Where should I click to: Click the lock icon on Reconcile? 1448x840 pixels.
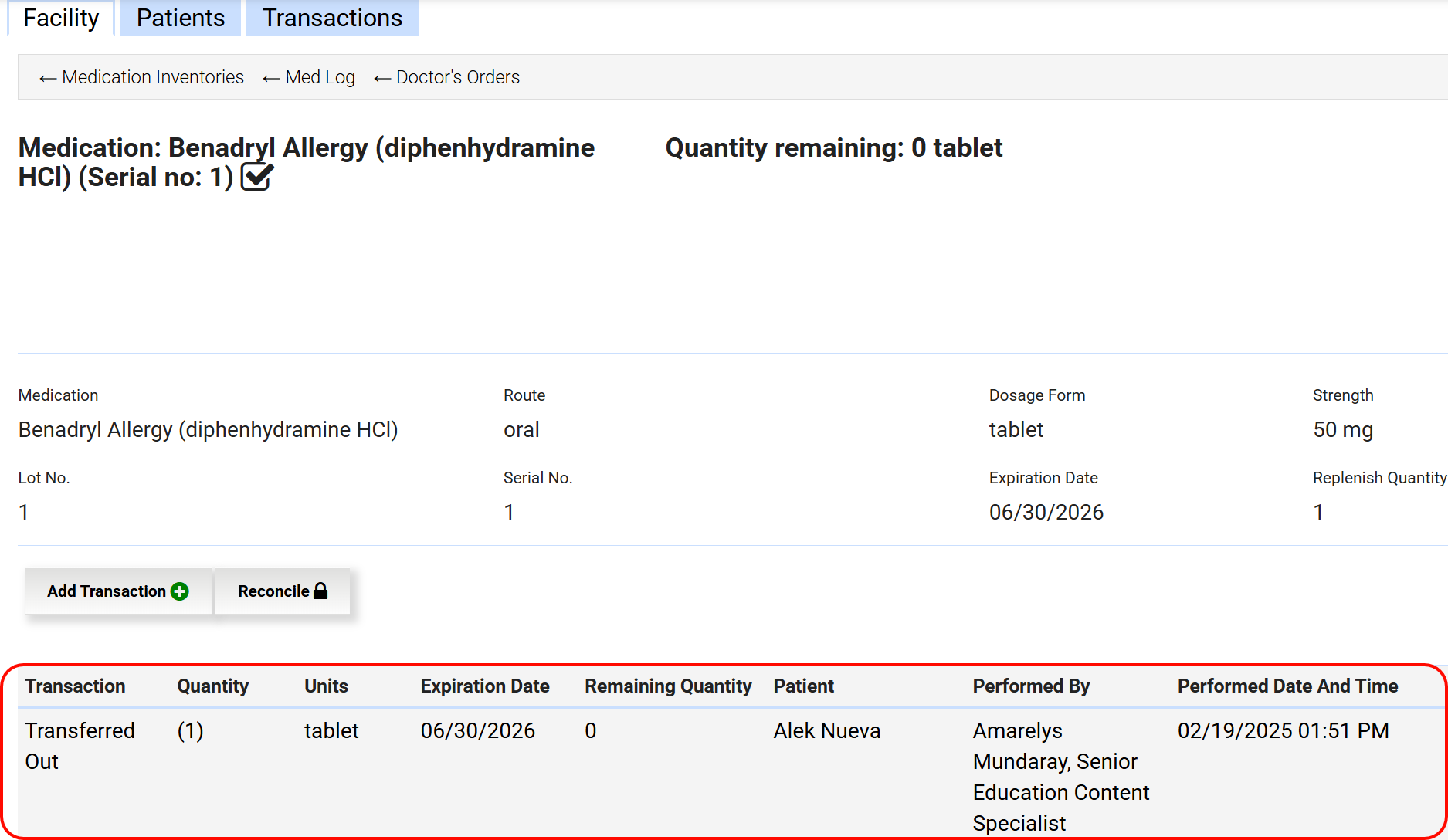(x=320, y=591)
